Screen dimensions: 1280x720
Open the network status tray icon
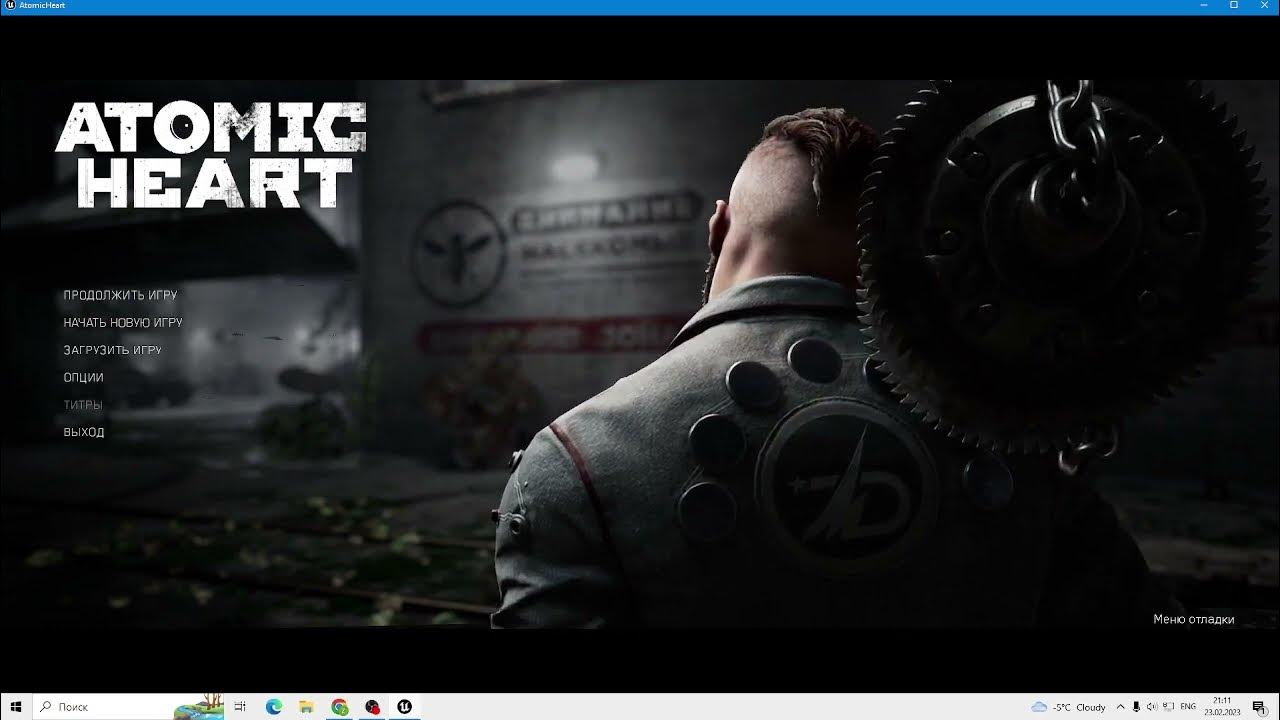[1168, 707]
